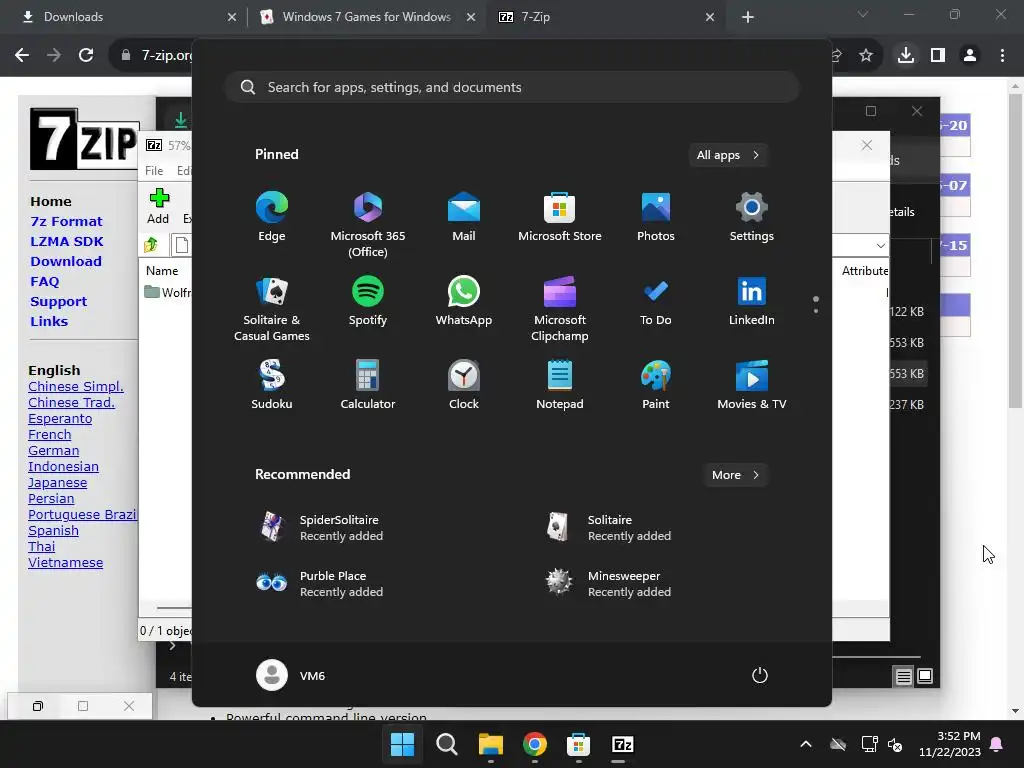The width and height of the screenshot is (1024, 768).
Task: Switch File Explorer to large icons view
Action: tap(925, 677)
